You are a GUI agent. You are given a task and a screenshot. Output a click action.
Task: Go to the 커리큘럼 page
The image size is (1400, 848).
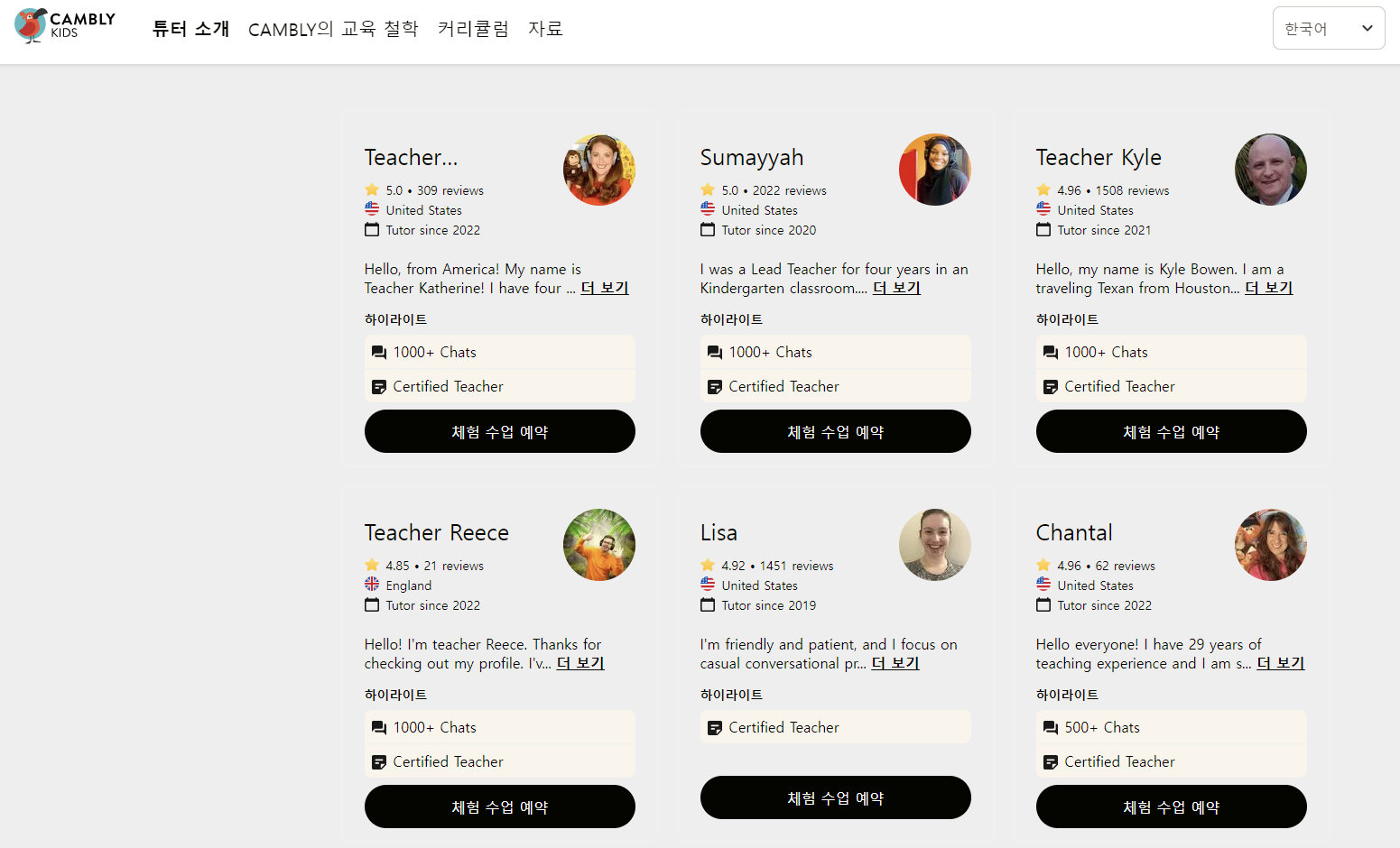pyautogui.click(x=473, y=29)
